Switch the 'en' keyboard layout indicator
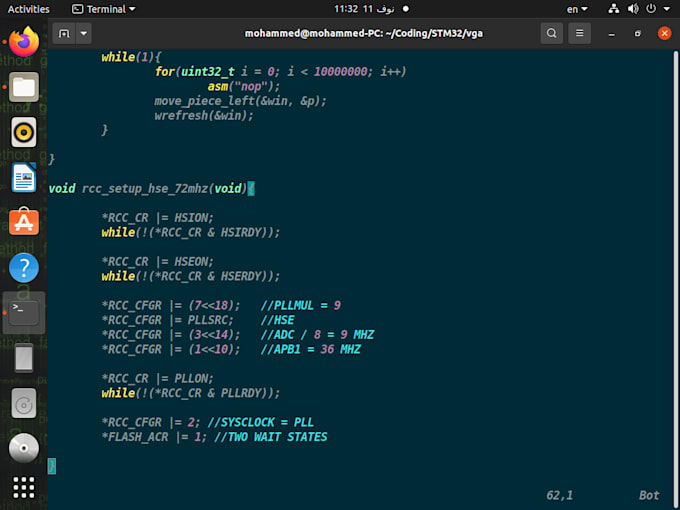The image size is (680, 510). coord(577,9)
